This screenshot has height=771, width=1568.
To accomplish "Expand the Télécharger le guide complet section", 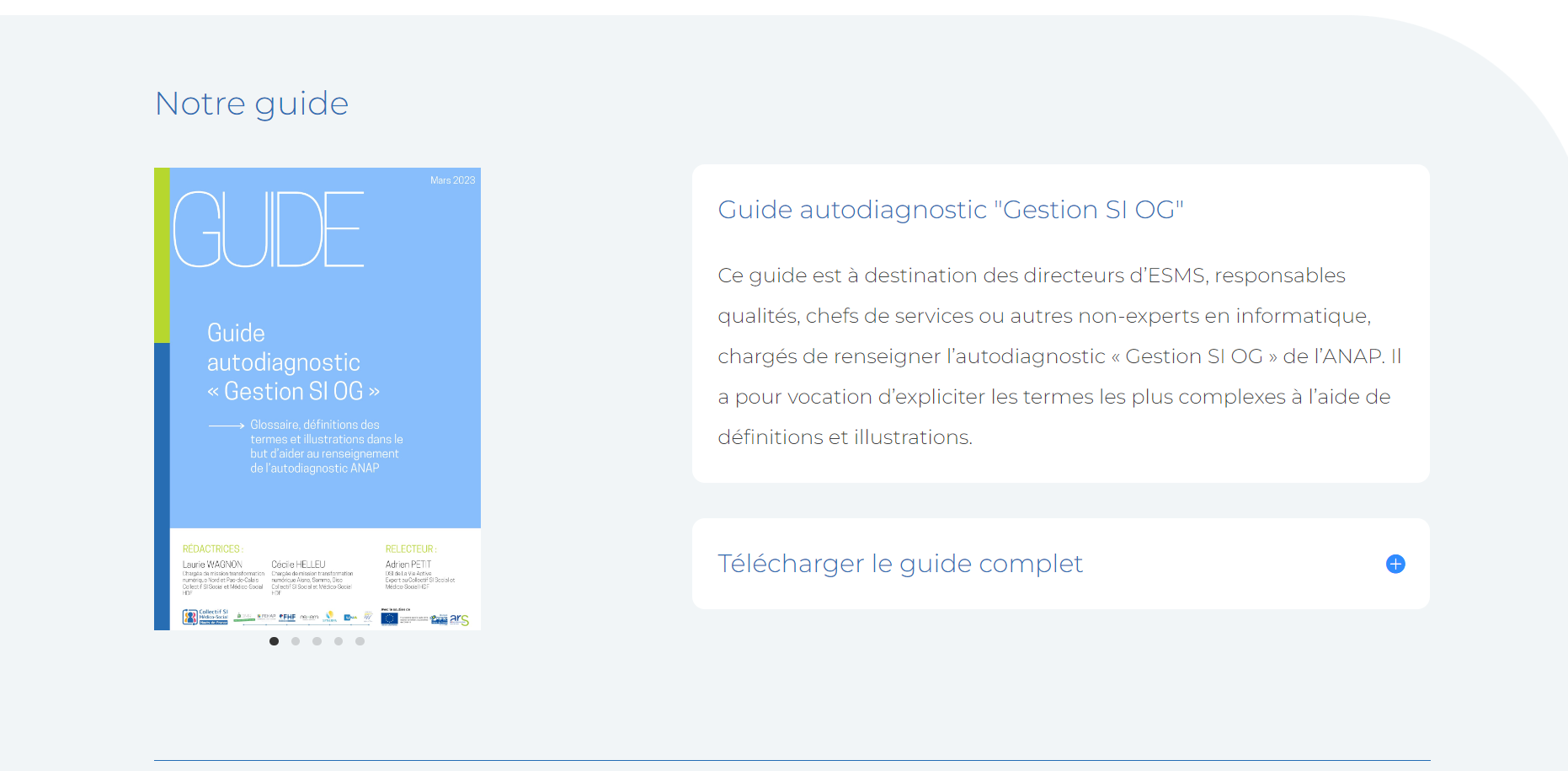I will pos(1060,564).
